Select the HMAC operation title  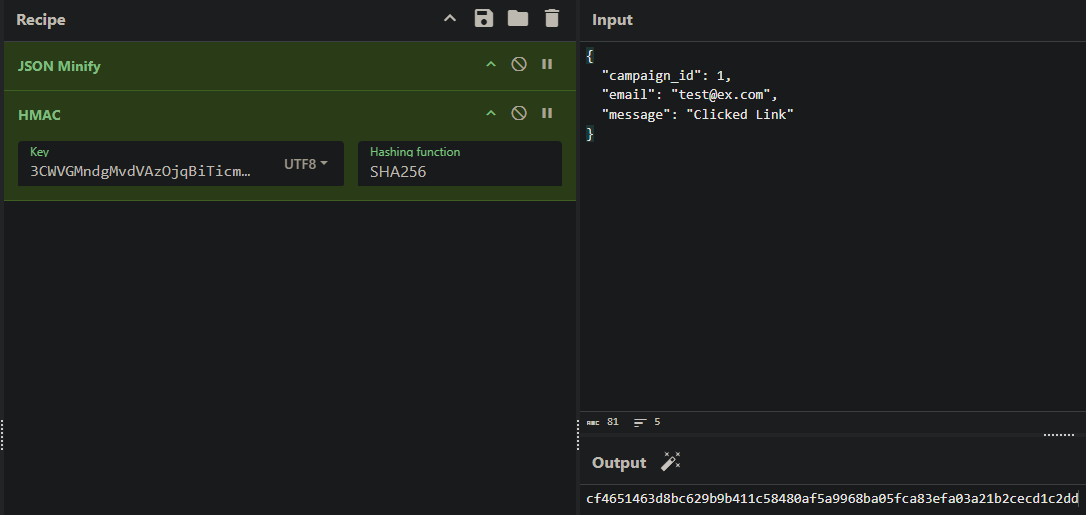point(39,115)
